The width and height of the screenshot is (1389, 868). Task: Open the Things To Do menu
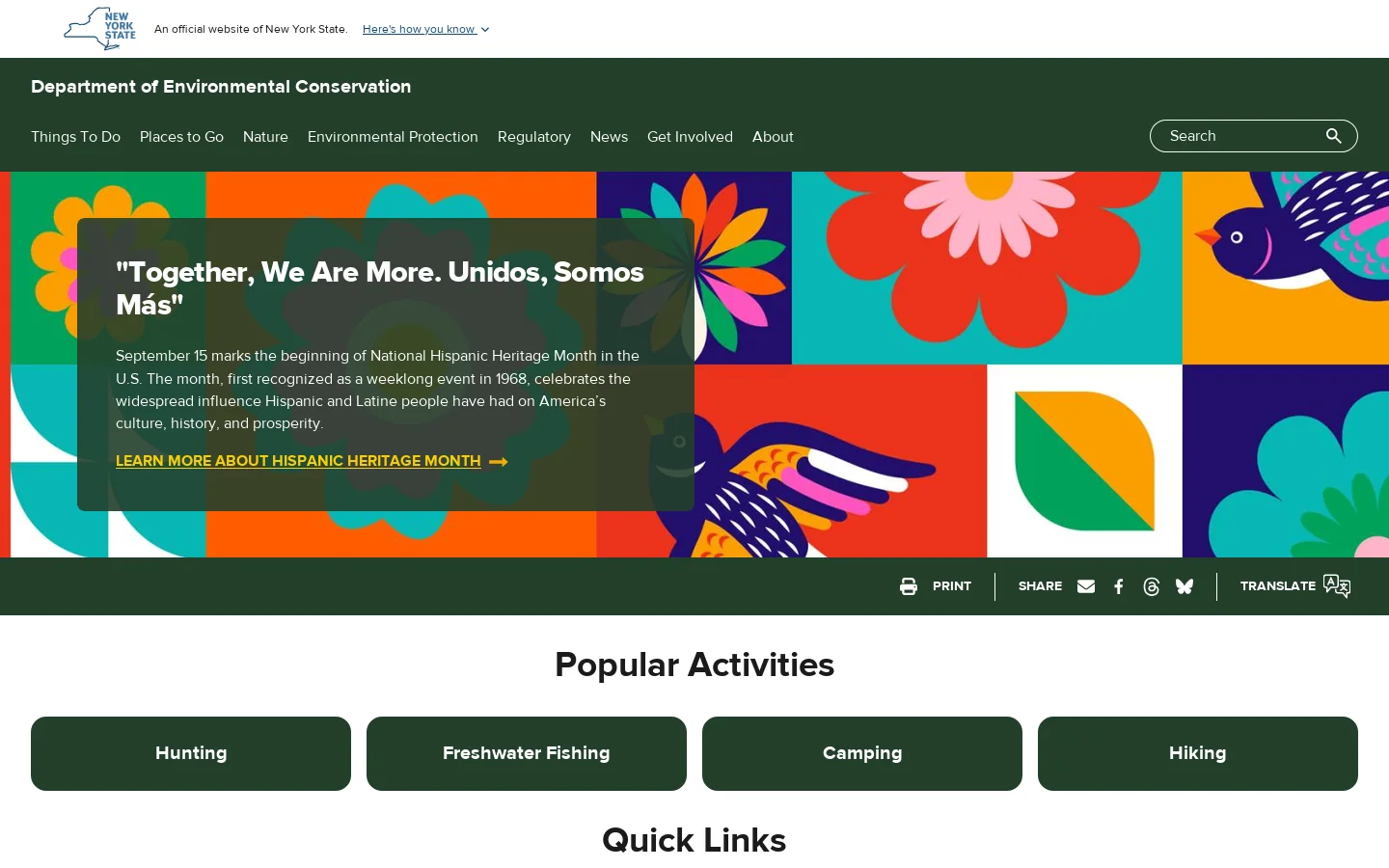tap(75, 137)
